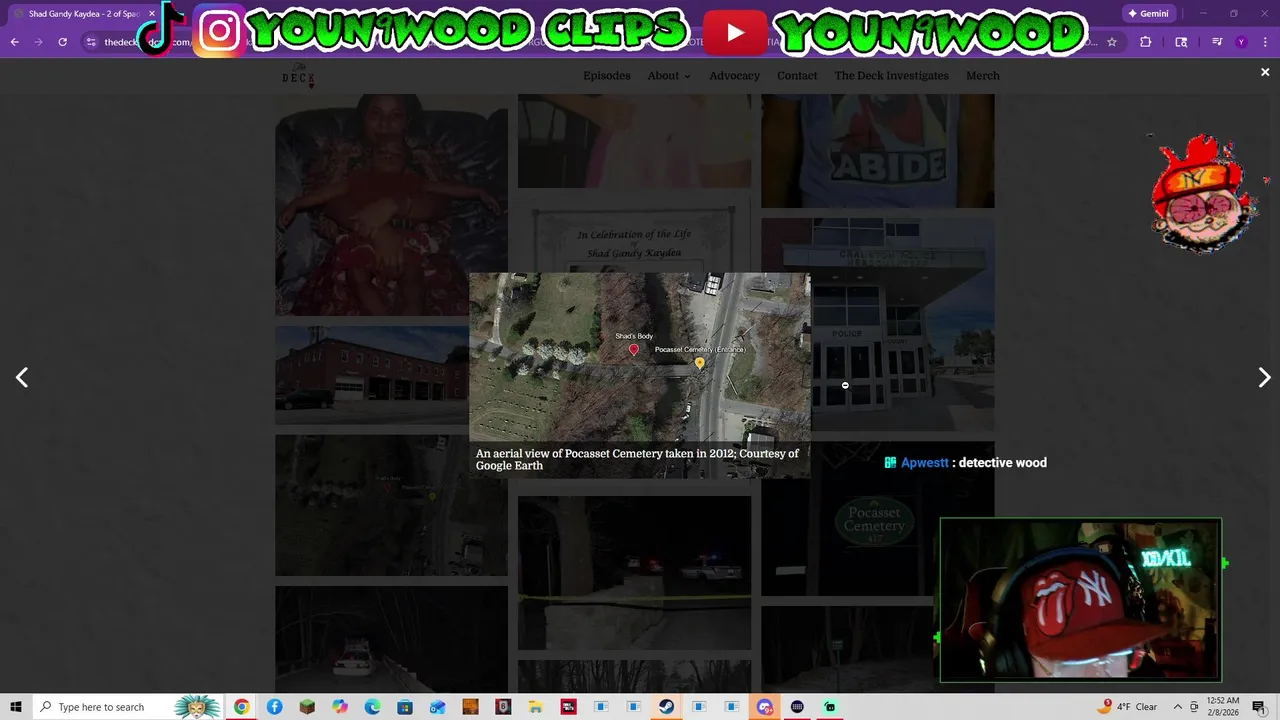
Task: Open Copilot from the taskbar
Action: pyautogui.click(x=340, y=707)
